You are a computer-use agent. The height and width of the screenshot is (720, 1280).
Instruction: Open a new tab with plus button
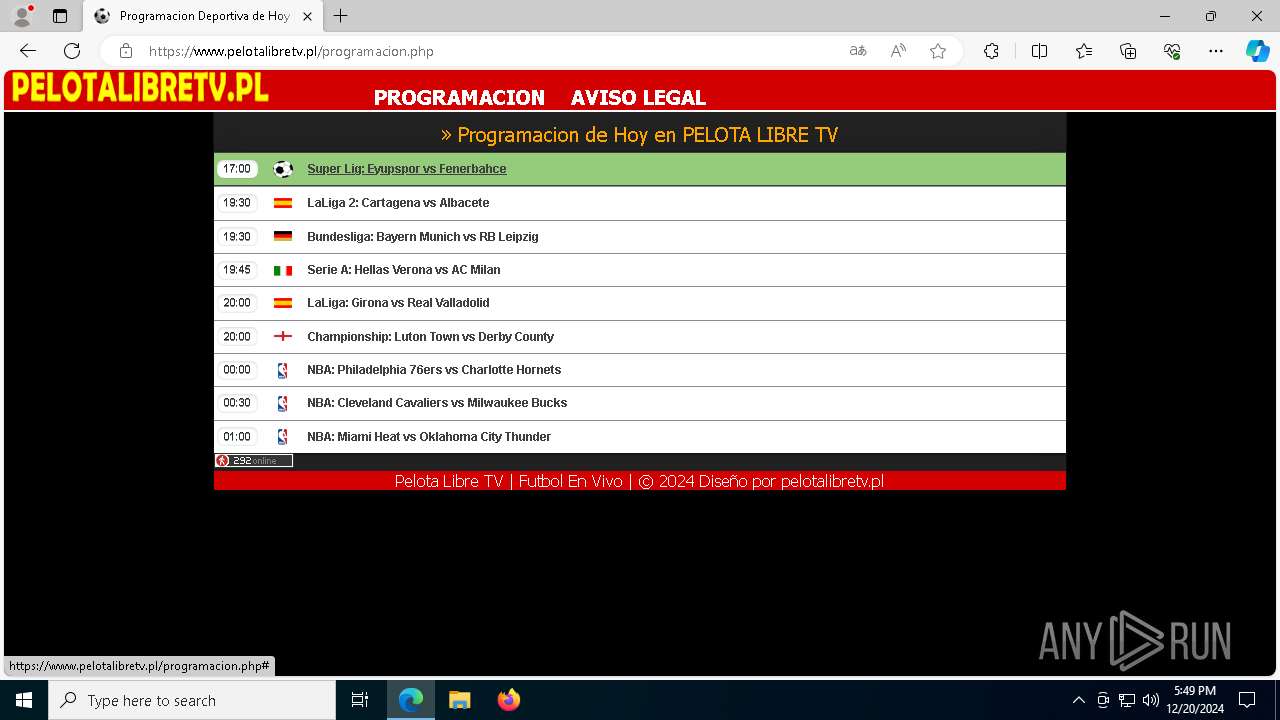(340, 16)
